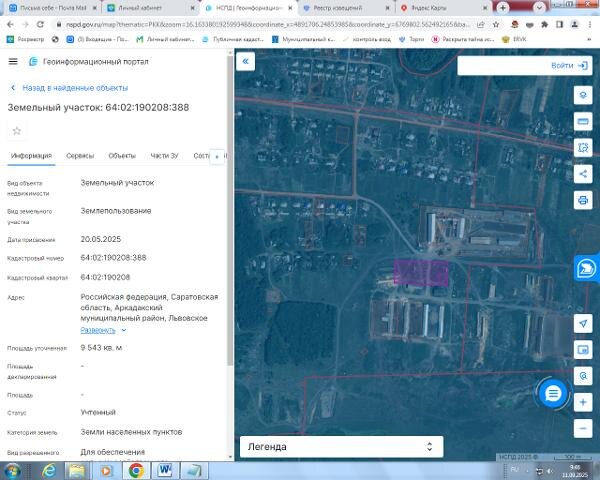
Task: Open the browser side panel icon
Action: click(559, 24)
